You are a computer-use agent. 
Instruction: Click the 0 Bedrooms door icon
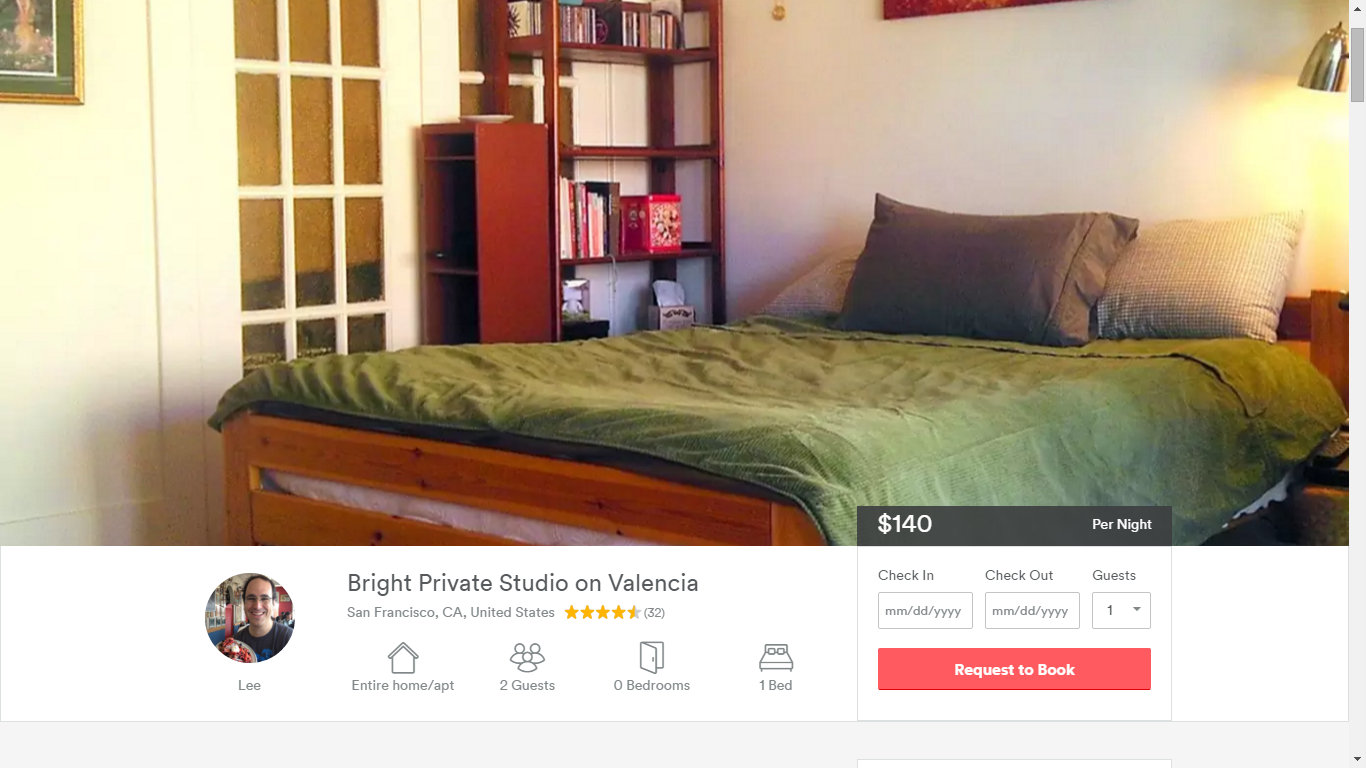pyautogui.click(x=652, y=657)
